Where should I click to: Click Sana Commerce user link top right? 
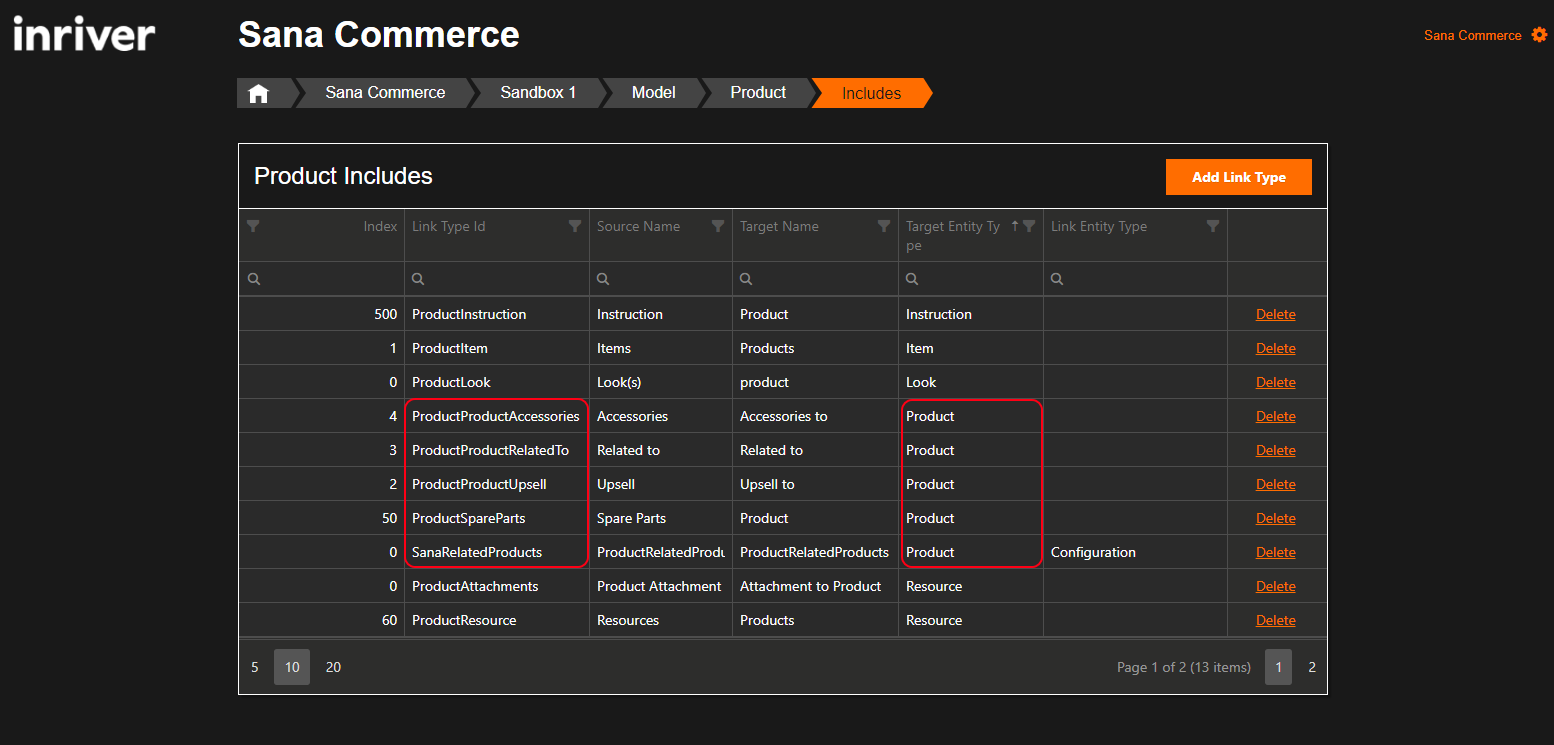pos(1473,35)
